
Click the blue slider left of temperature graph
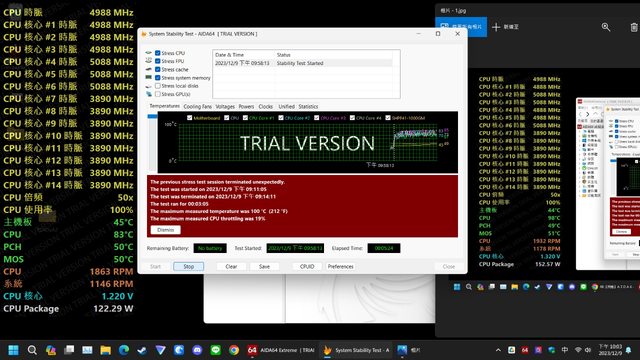pos(152,117)
